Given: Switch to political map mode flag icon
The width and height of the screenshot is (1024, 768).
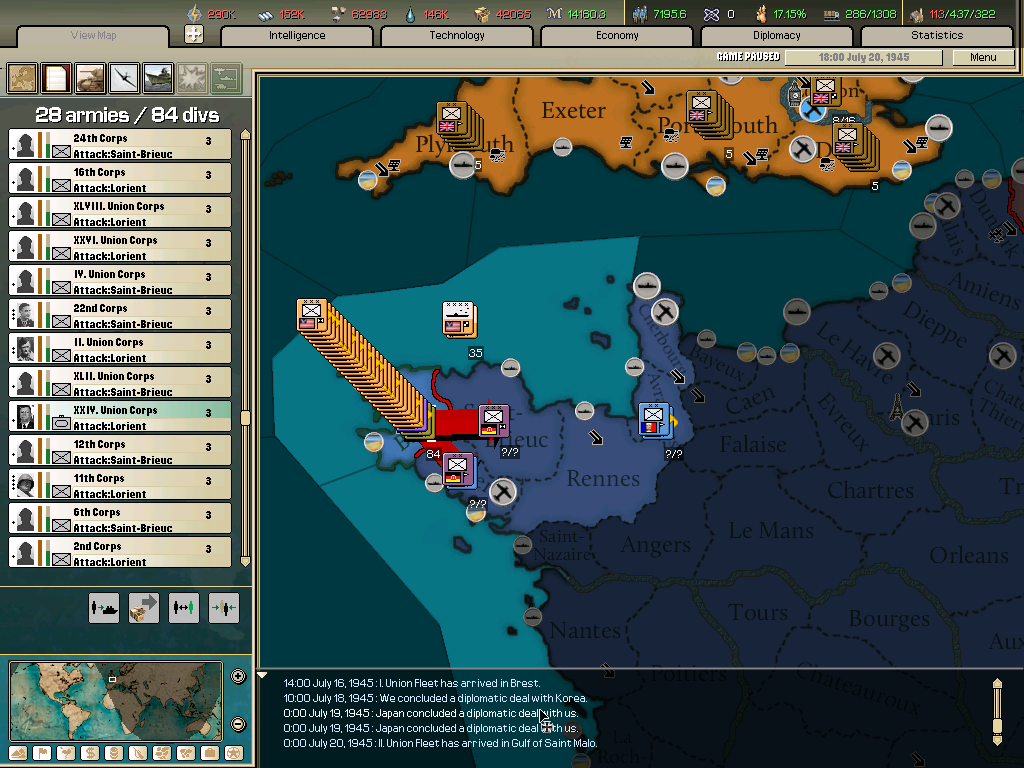Looking at the screenshot, I should pos(41,753).
